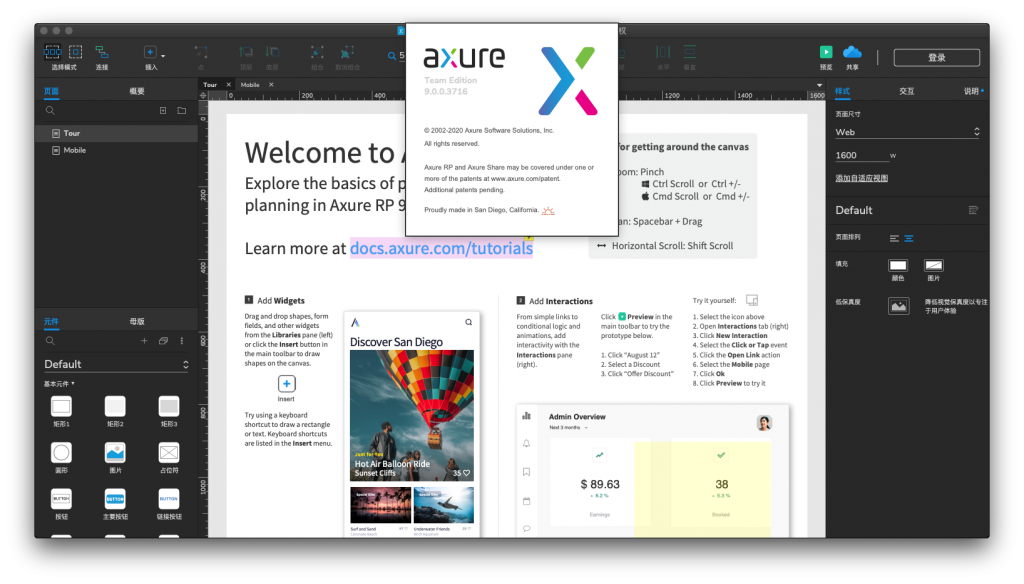Switch to the 交互 interactions tab

point(906,91)
